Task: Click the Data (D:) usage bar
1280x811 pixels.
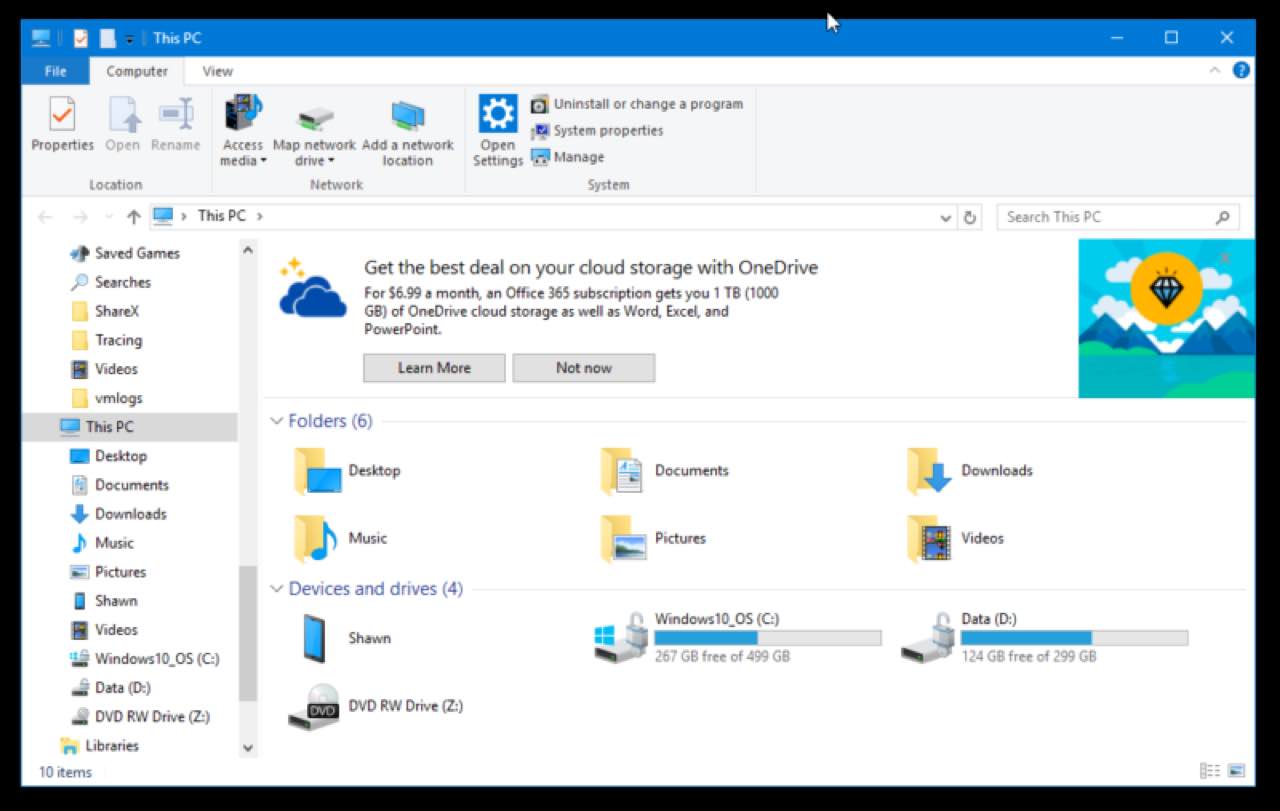Action: (1074, 638)
